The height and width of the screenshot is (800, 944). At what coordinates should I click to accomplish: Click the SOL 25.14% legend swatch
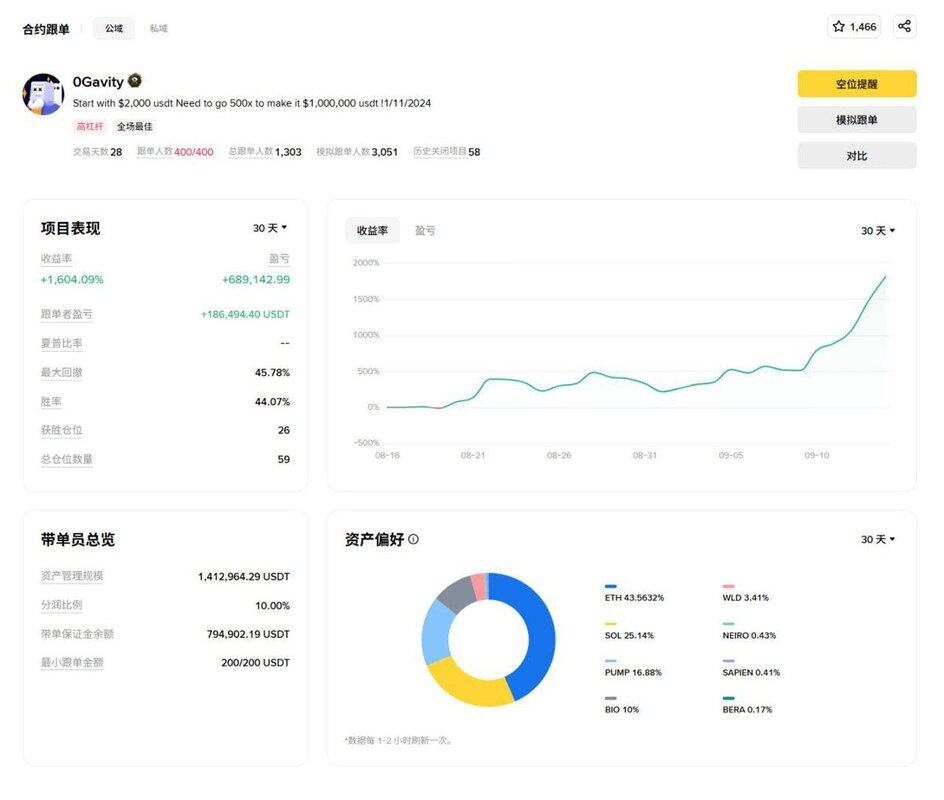(610, 624)
